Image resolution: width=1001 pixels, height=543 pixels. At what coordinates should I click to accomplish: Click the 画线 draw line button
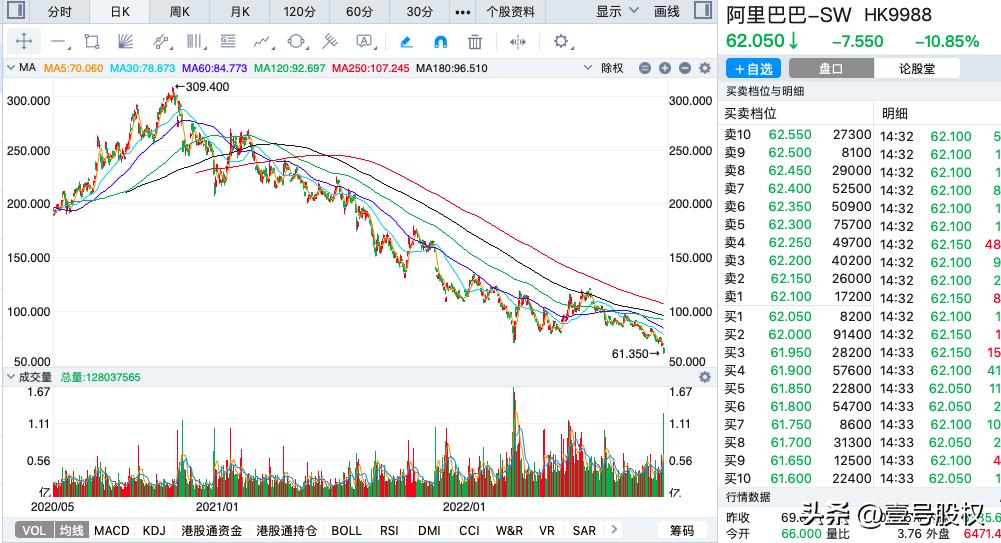pyautogui.click(x=667, y=11)
